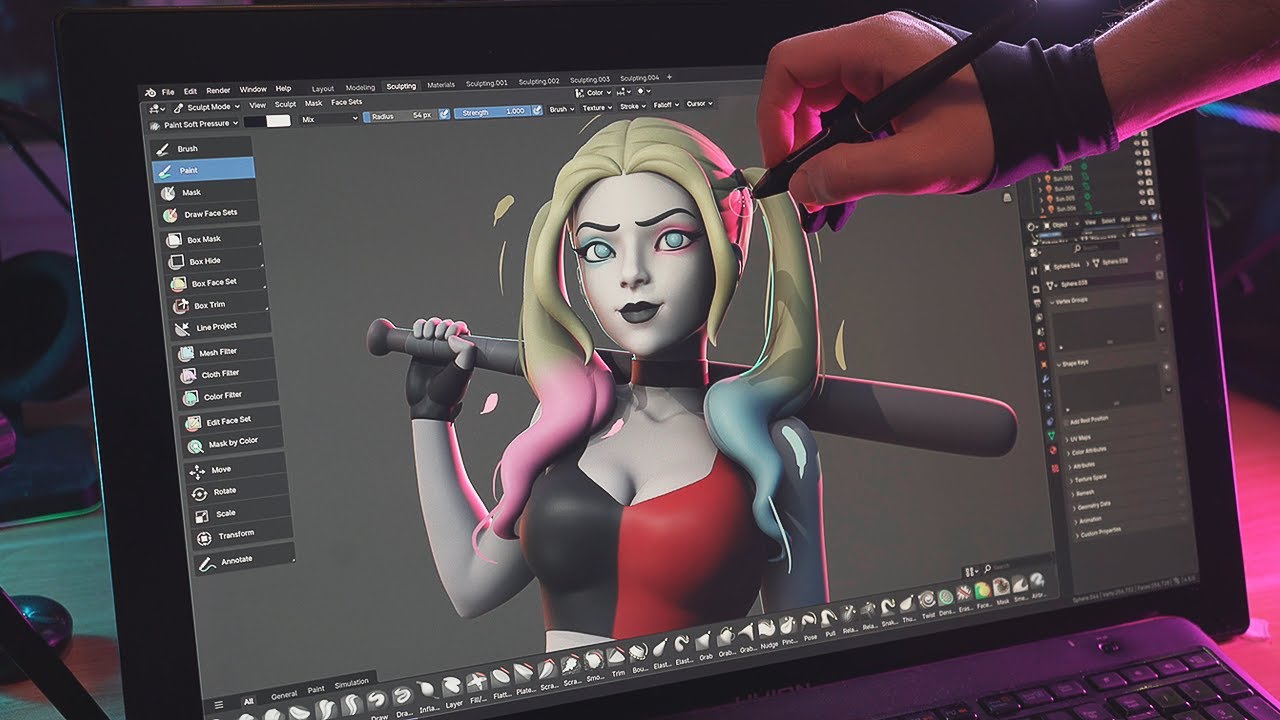Select the Color Filter tool
The height and width of the screenshot is (720, 1280).
point(228,396)
